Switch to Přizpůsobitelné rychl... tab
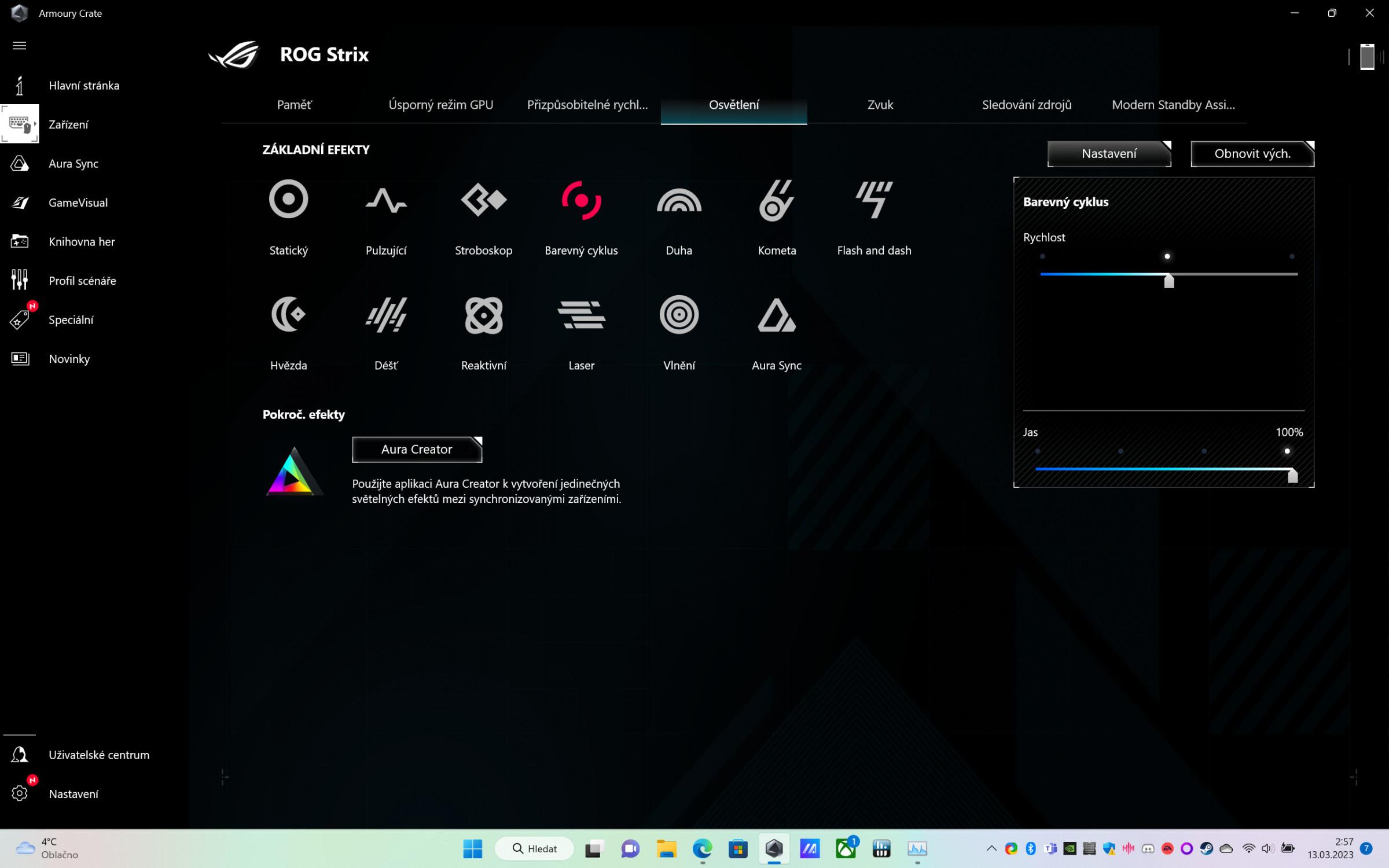This screenshot has height=868, width=1389. point(587,105)
